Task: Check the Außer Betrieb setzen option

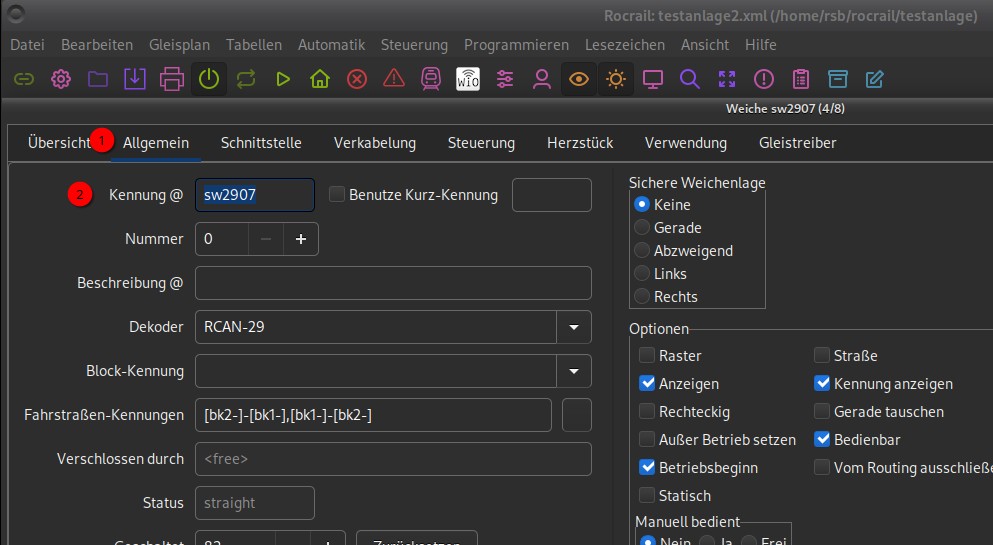Action: point(647,439)
